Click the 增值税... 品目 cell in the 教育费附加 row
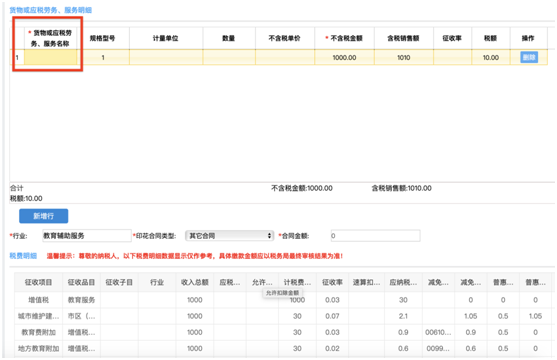This screenshot has width=557, height=360. [81, 332]
